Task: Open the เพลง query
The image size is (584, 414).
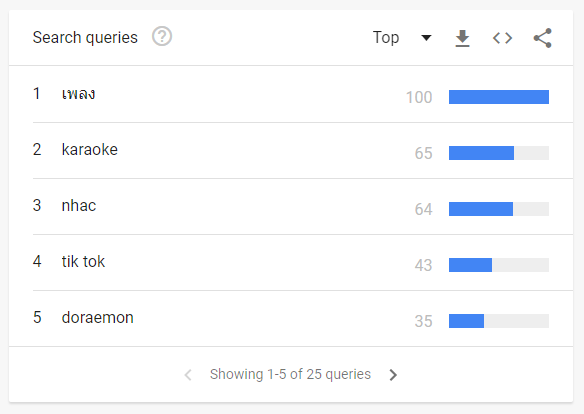Action: tap(79, 94)
